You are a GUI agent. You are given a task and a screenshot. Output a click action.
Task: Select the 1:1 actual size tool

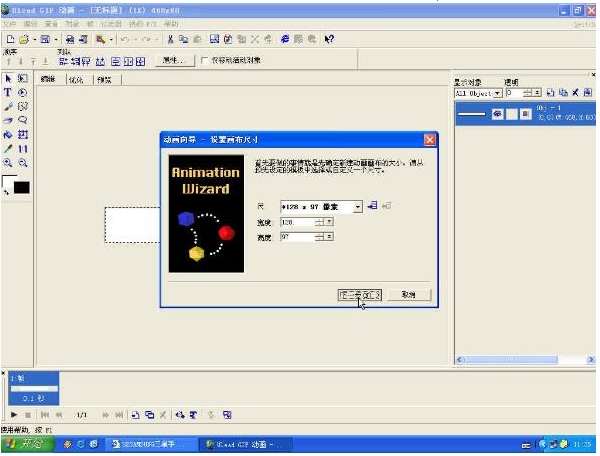(23, 149)
